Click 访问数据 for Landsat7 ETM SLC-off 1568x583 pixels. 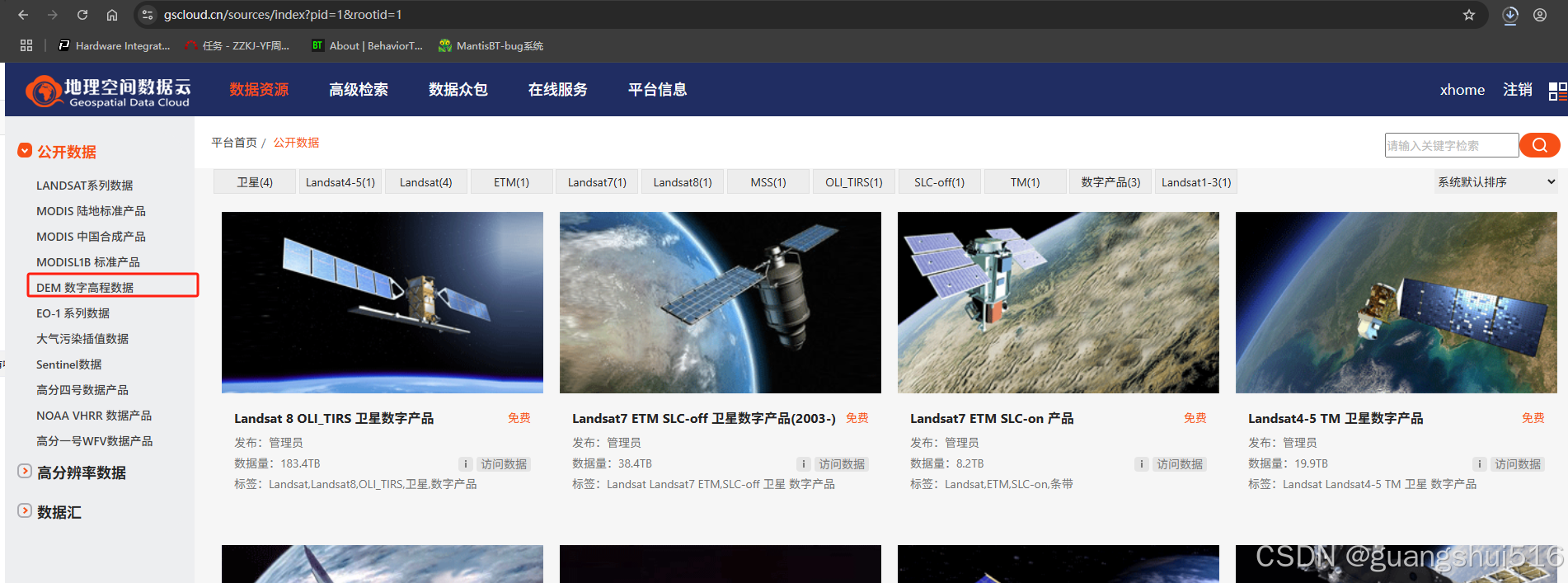tap(842, 464)
